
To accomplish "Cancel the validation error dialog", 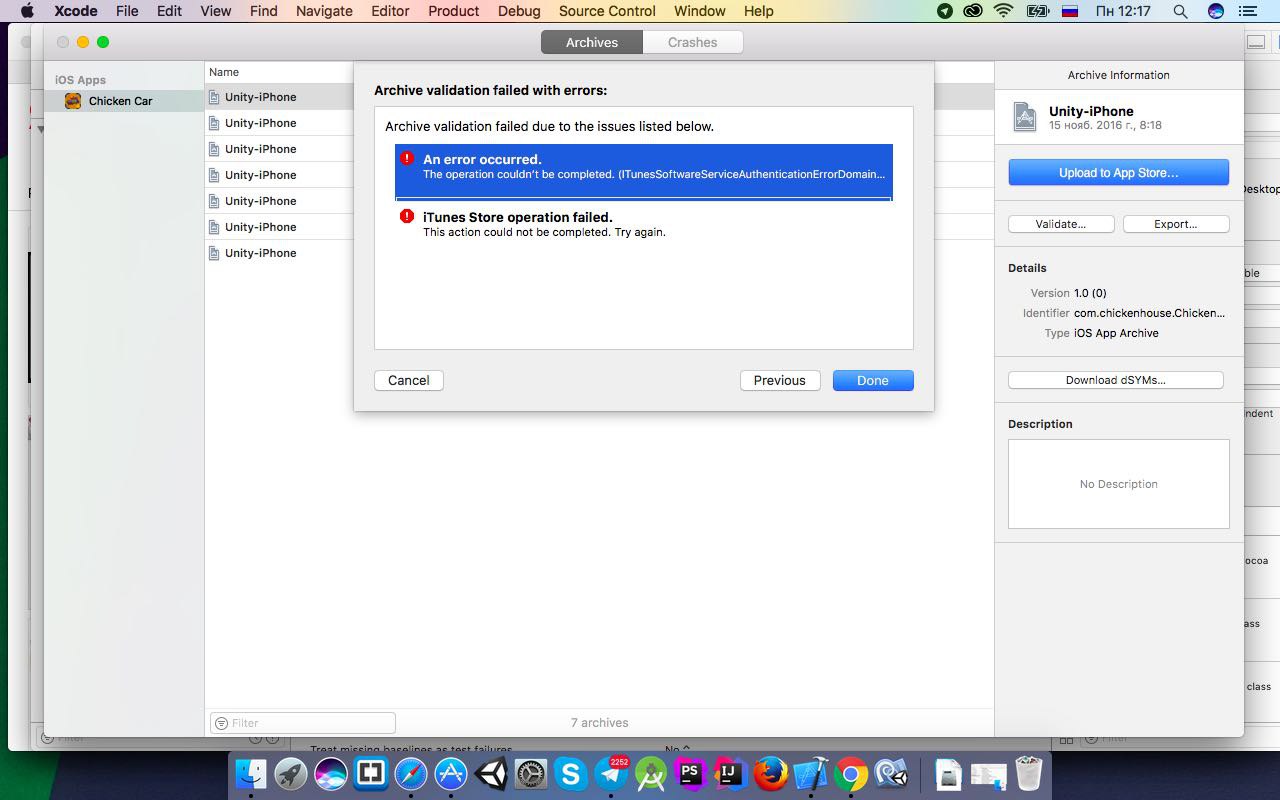I will (409, 380).
